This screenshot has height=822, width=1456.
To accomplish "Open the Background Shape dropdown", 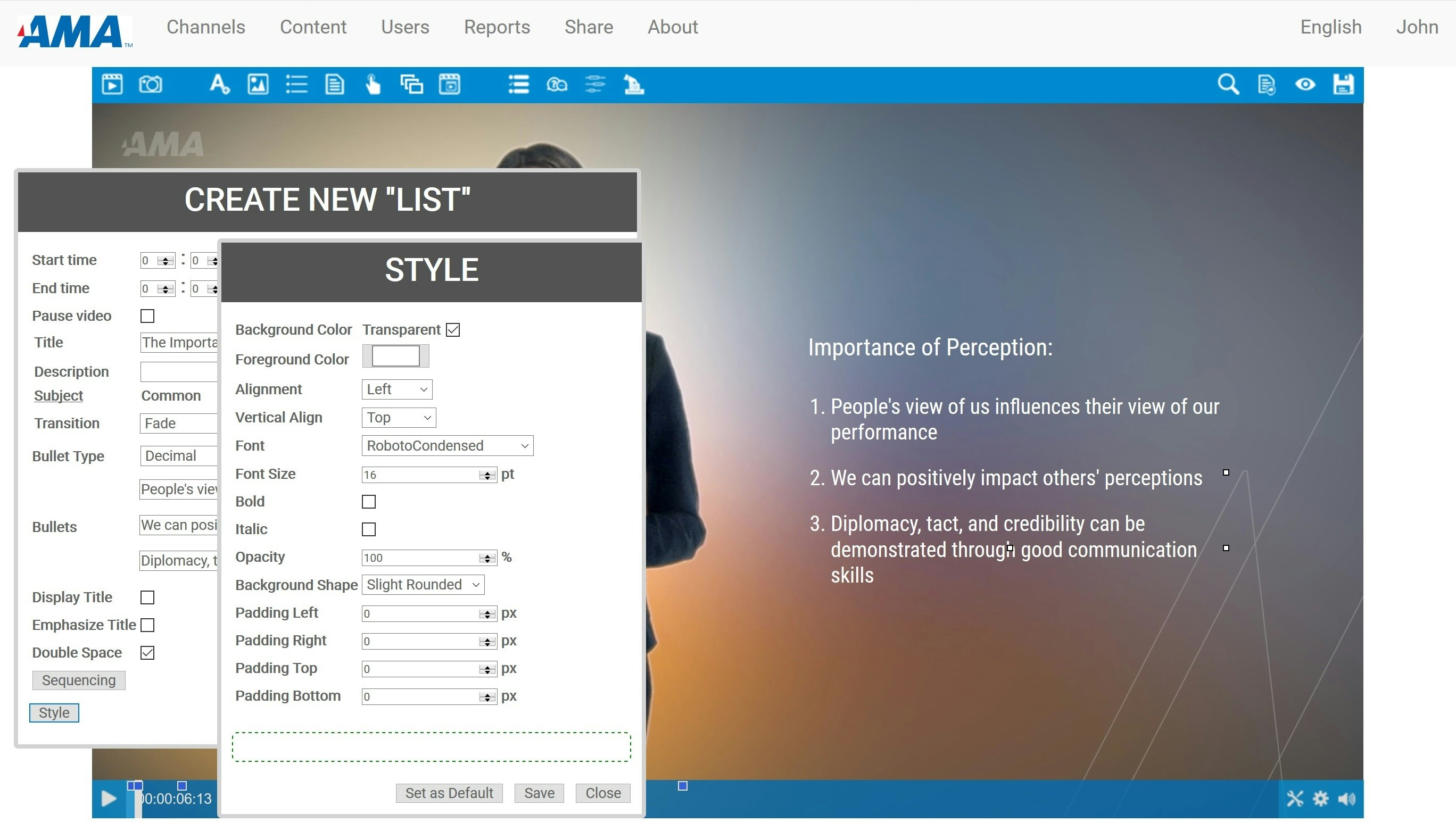I will pyautogui.click(x=423, y=585).
